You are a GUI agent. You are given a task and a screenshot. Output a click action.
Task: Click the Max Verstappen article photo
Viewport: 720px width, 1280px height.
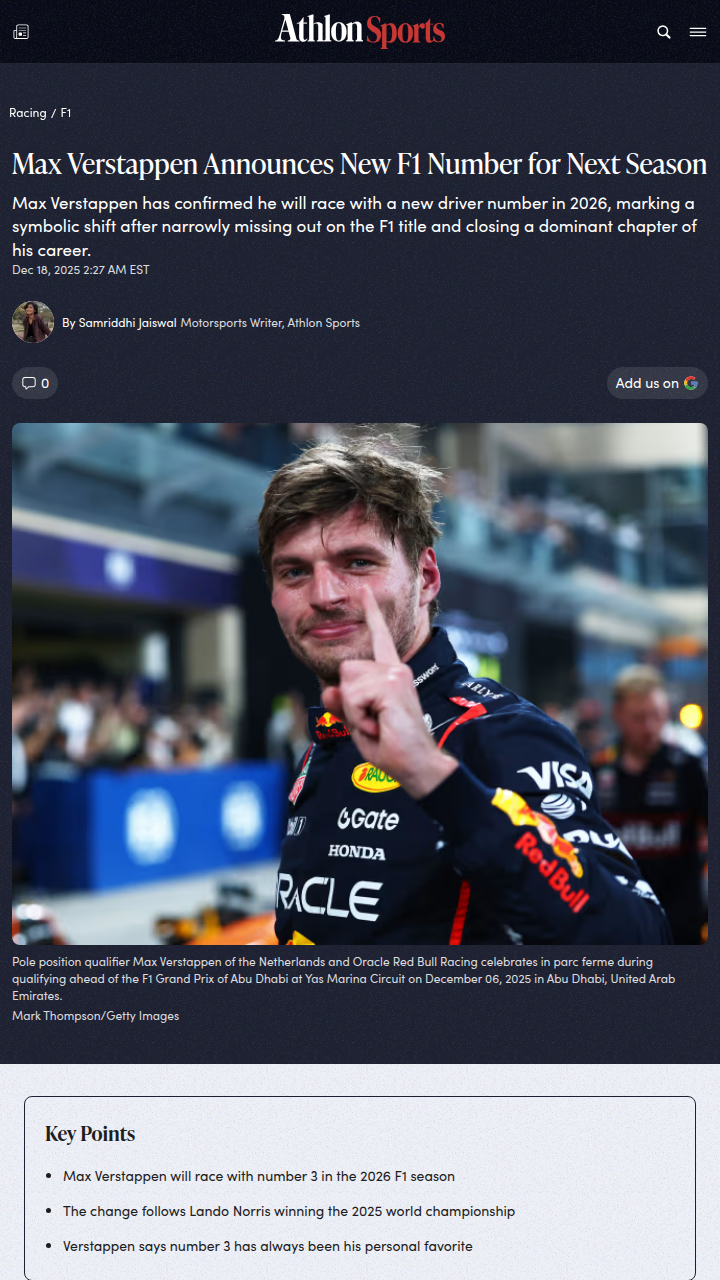(x=360, y=684)
